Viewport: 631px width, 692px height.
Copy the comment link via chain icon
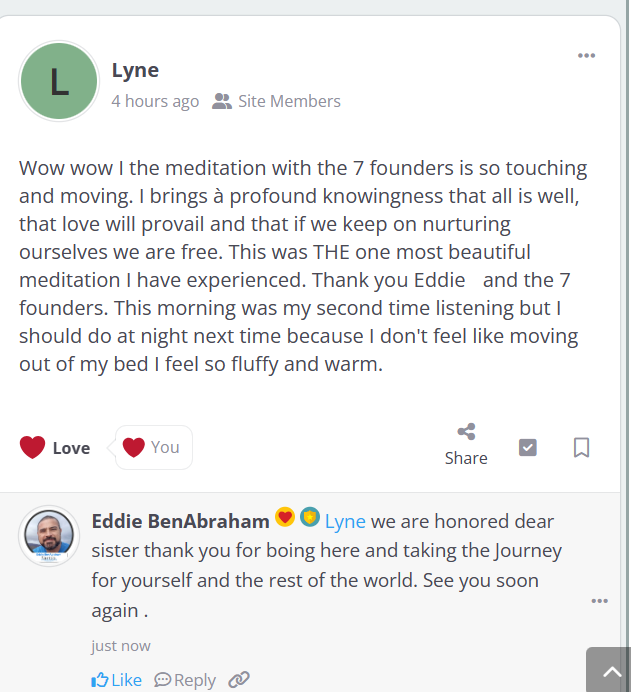click(239, 680)
